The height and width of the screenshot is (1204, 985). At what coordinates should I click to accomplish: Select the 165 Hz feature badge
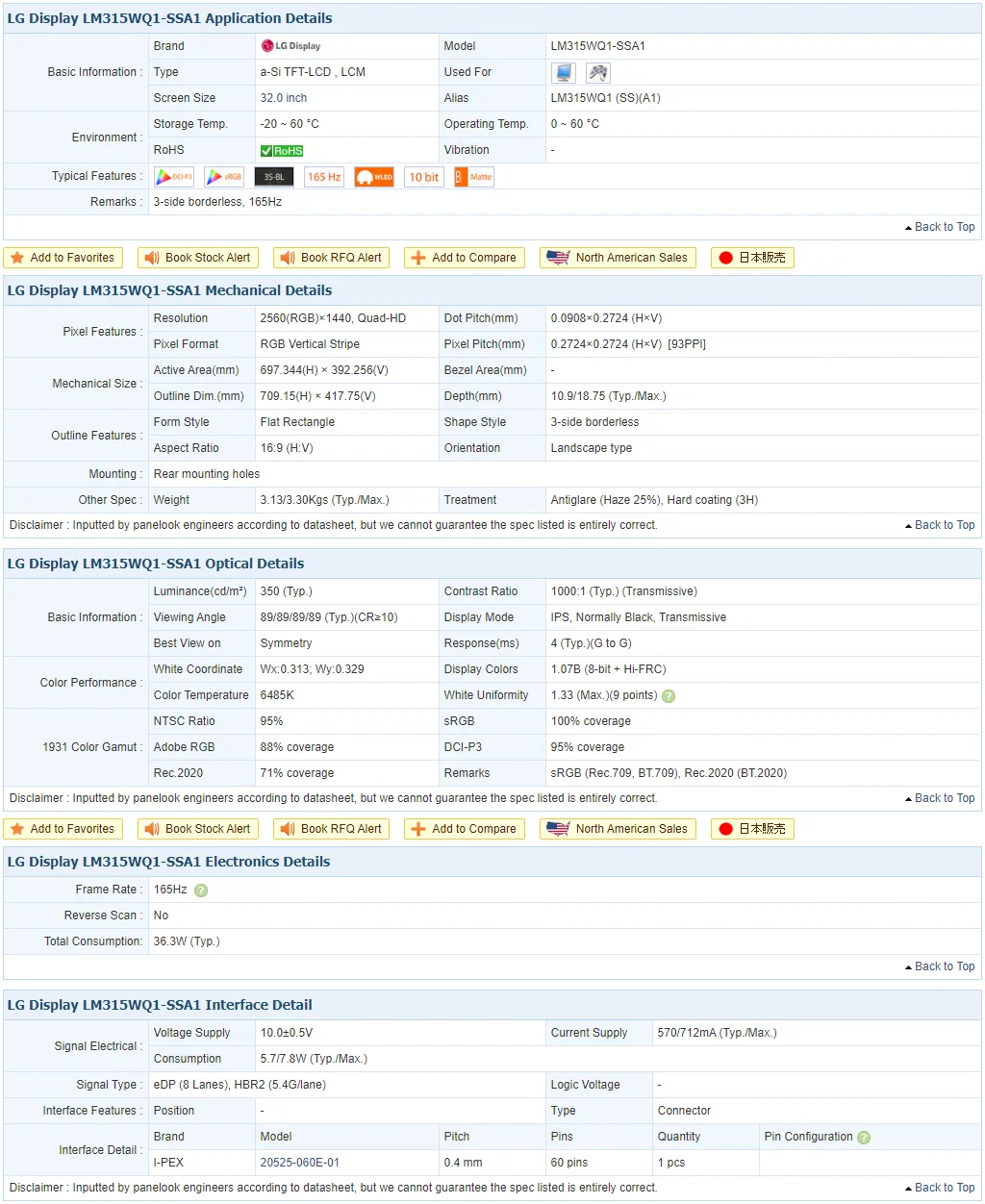(x=324, y=177)
